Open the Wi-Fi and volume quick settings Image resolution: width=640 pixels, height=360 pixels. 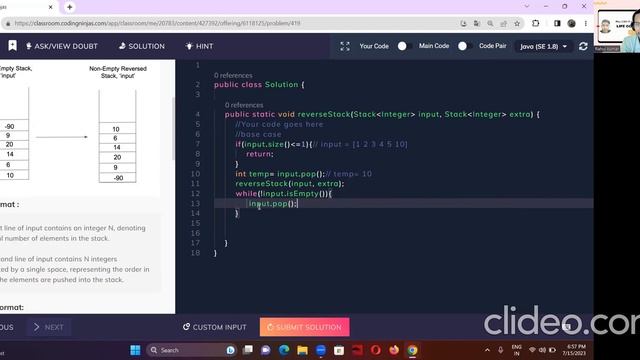[542, 350]
